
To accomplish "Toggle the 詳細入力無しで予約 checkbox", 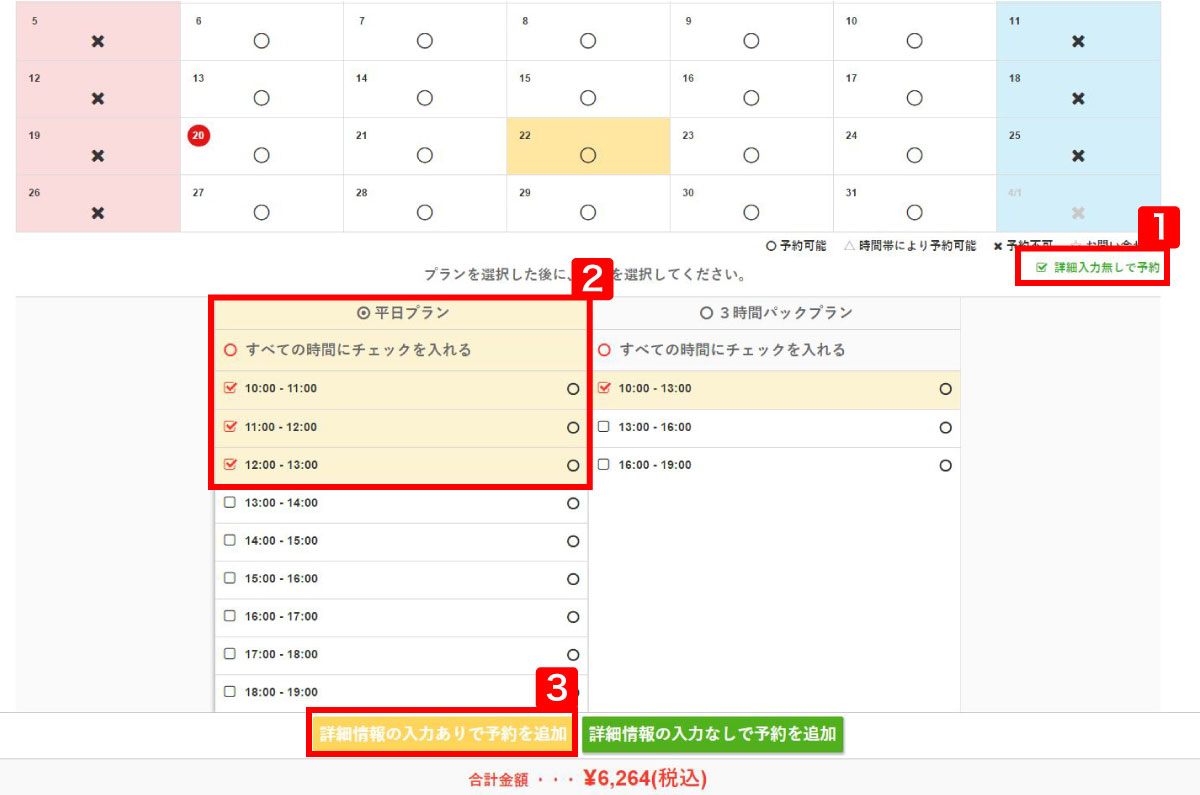I will click(x=1042, y=268).
